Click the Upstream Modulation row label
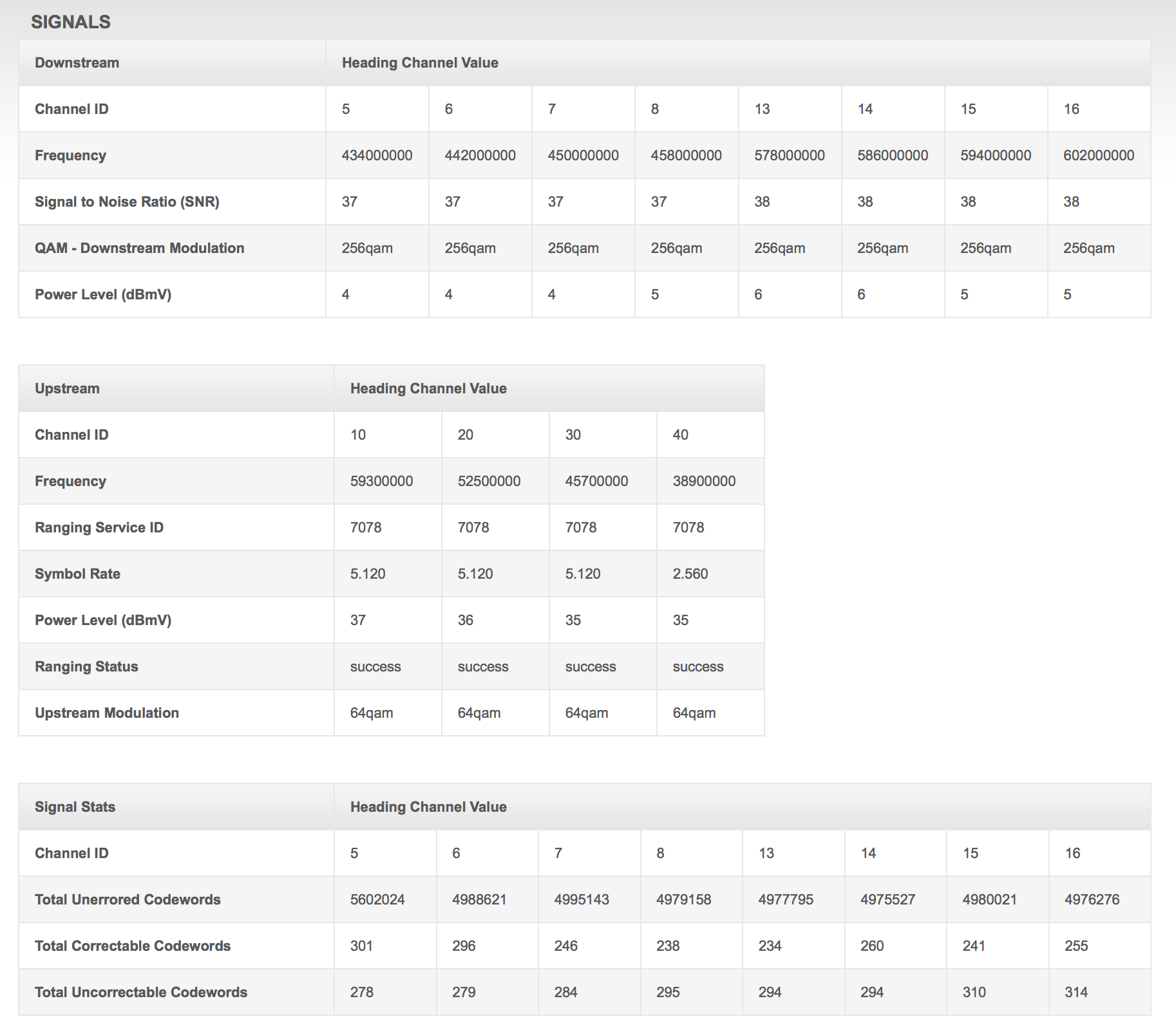Image resolution: width=1176 pixels, height=1021 pixels. tap(107, 713)
